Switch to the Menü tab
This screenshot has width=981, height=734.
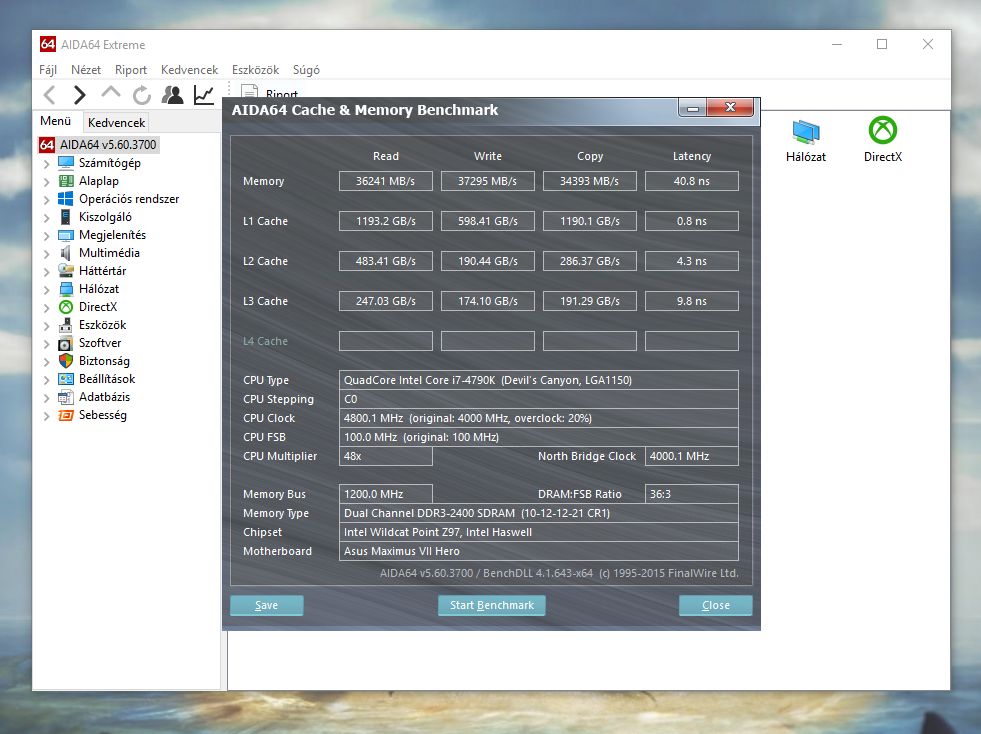tap(56, 121)
